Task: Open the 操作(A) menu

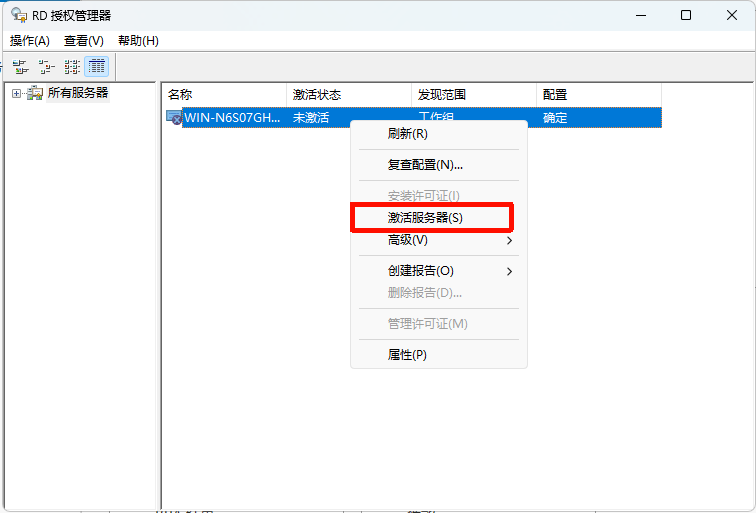Action: click(30, 41)
